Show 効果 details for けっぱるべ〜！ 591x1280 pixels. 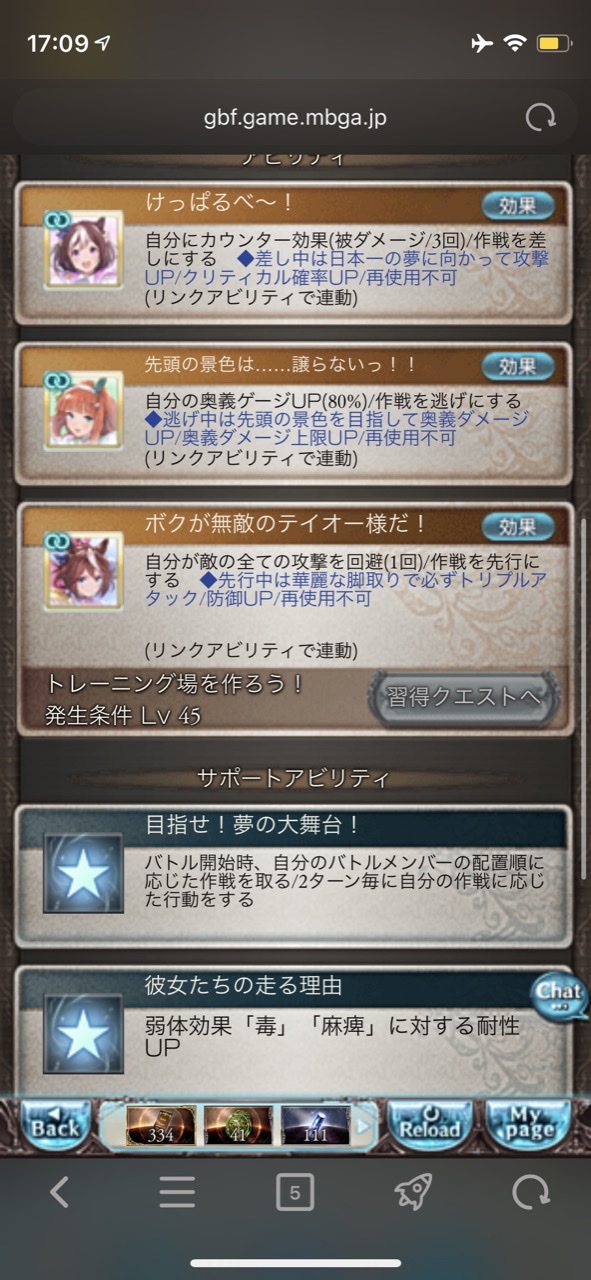[x=517, y=206]
